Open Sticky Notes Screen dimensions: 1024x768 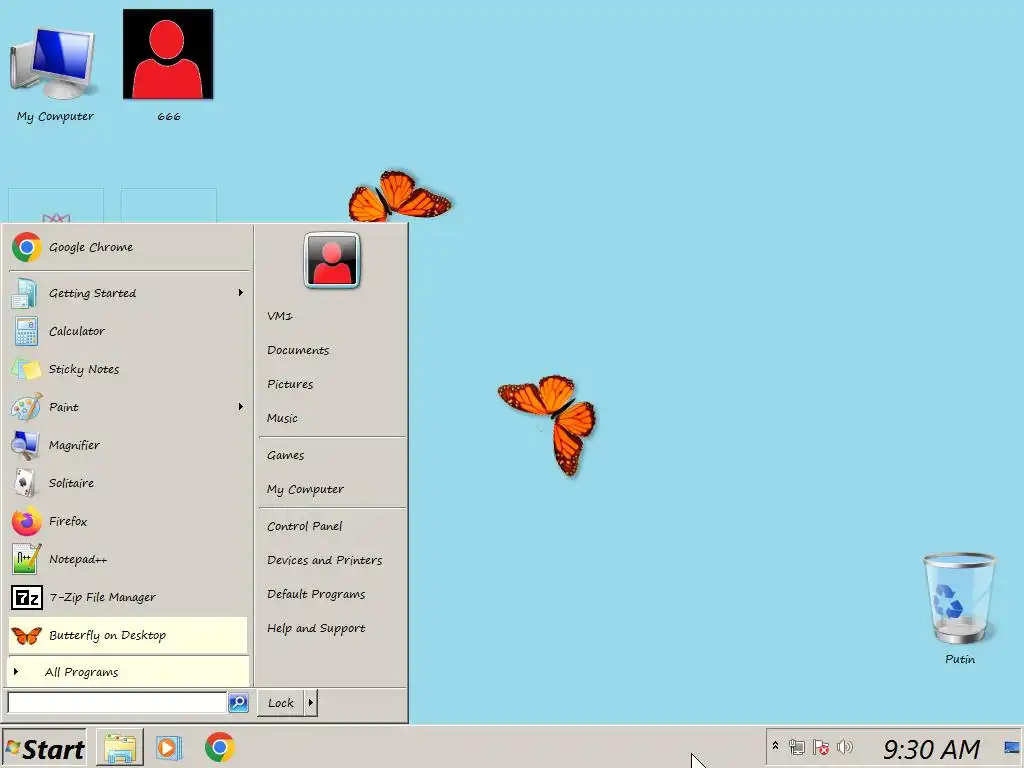pos(129,369)
